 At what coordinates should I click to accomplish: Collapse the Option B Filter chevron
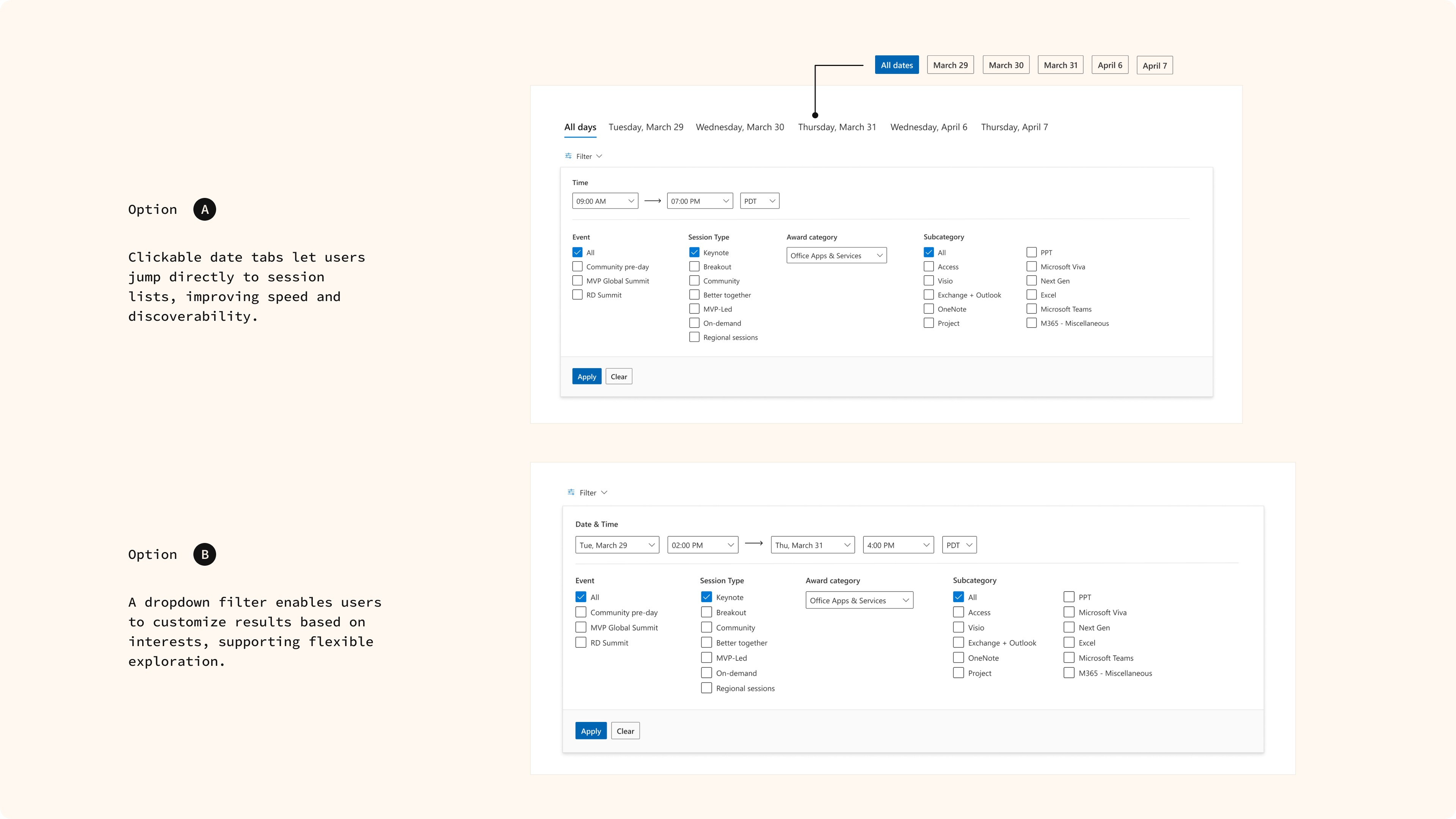[604, 492]
